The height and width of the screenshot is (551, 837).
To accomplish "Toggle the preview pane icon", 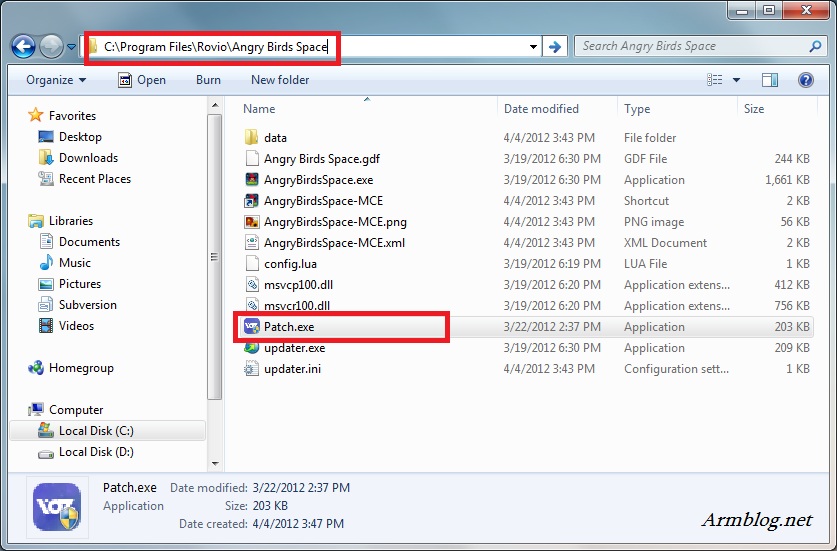I will [770, 80].
